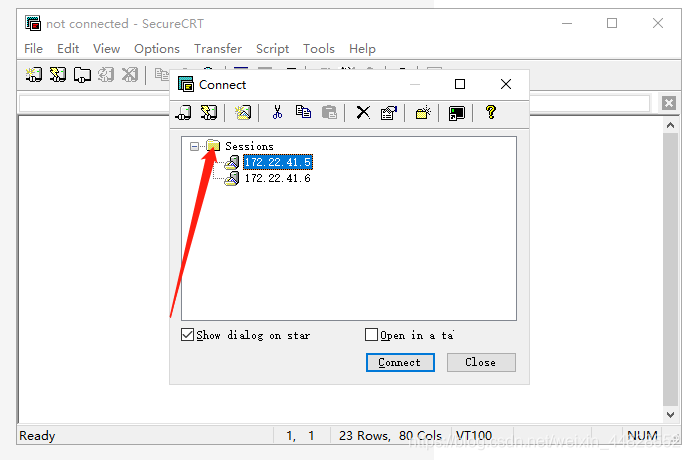Image resolution: width=690 pixels, height=460 pixels.
Task: Click the terminal scrollbar down arrow
Action: tap(670, 414)
